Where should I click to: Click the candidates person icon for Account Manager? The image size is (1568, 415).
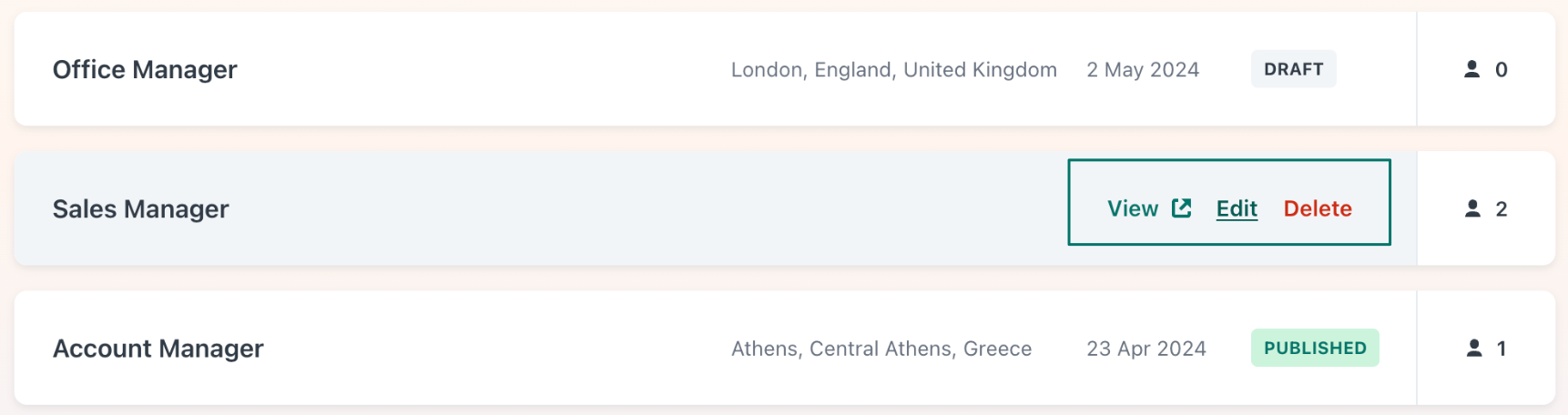point(1474,348)
